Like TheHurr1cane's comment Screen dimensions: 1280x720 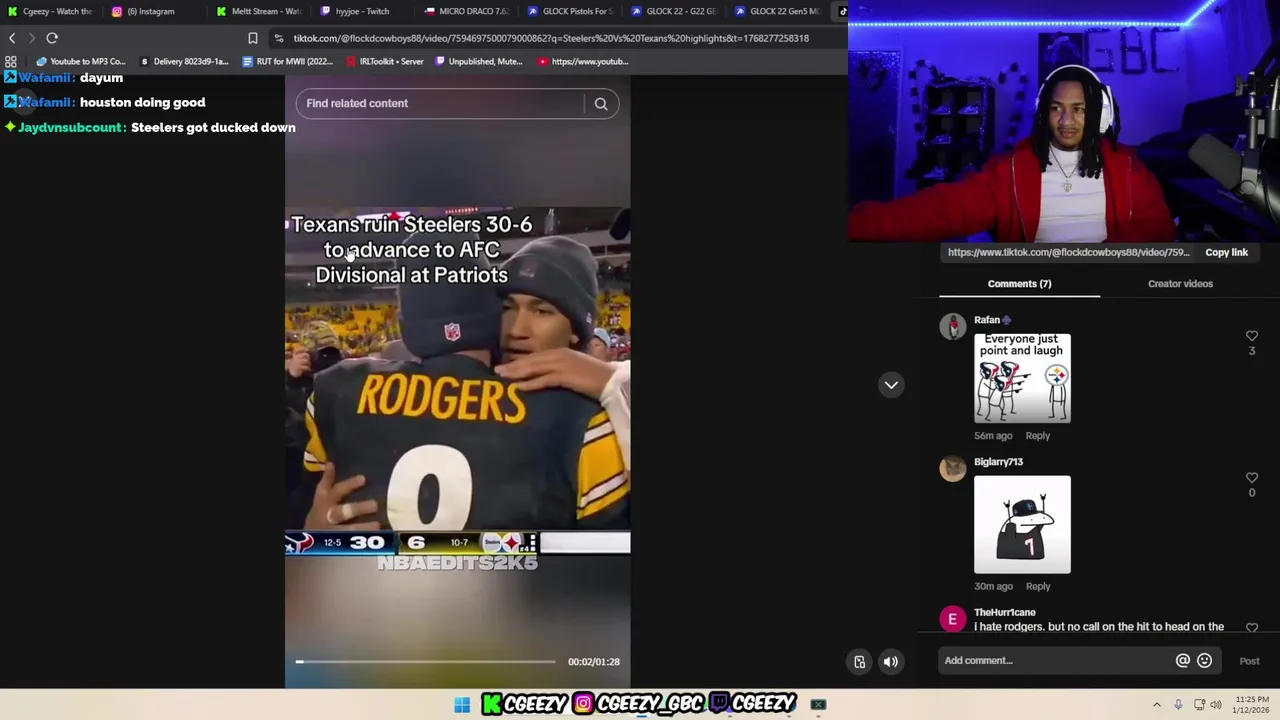(1251, 627)
